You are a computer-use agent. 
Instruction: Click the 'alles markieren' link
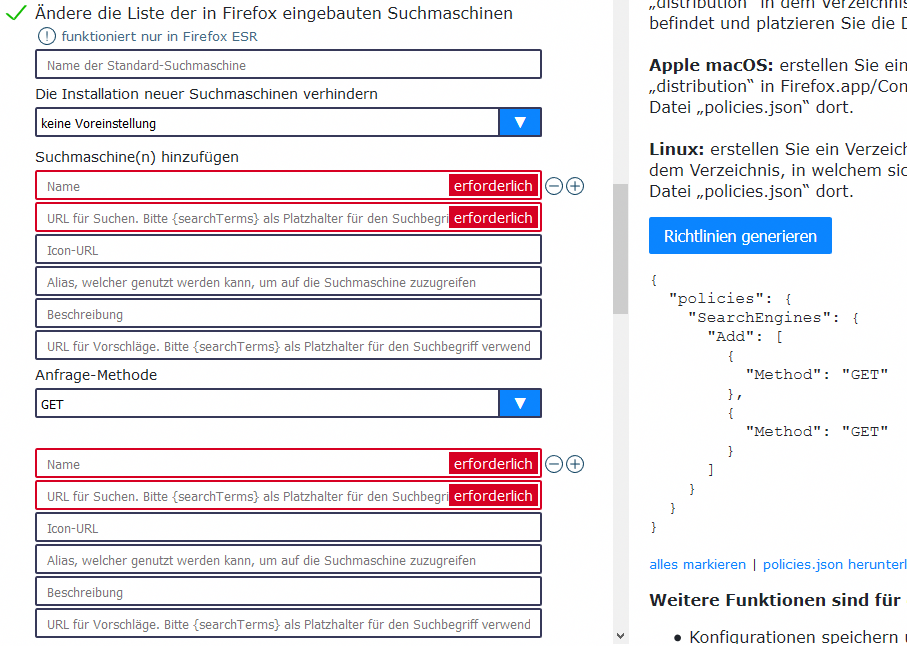(697, 564)
